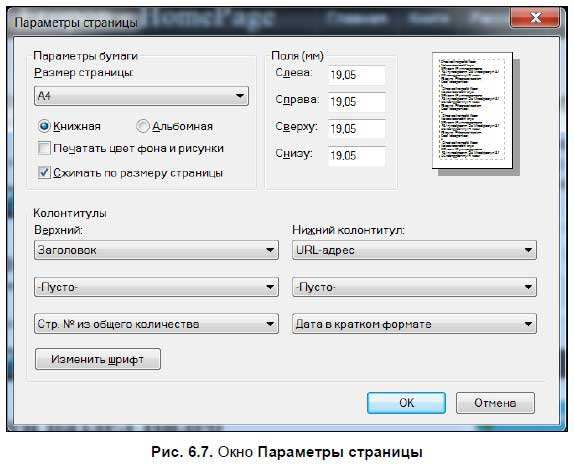Viewport: 574px width, 464px height.
Task: Focus the Сверху margin input field
Action: coord(357,129)
